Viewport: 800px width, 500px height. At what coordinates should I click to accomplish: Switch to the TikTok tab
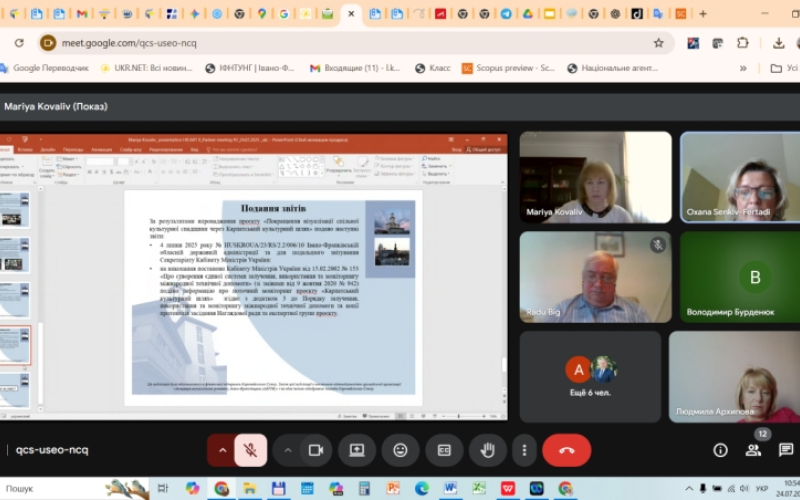[637, 14]
